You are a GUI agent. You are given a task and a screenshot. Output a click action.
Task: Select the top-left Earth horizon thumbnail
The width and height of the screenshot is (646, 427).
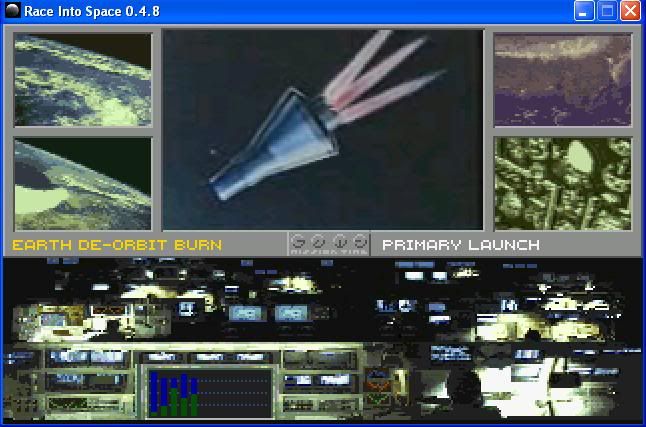click(83, 80)
